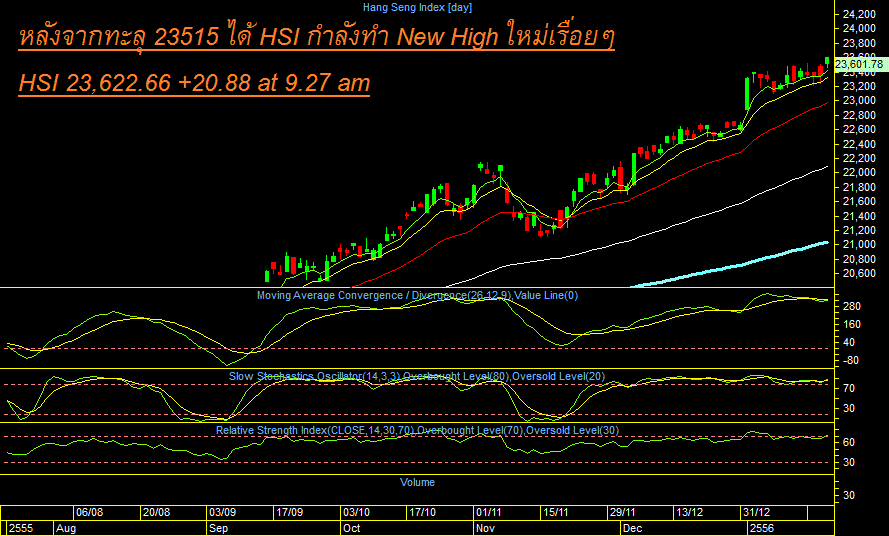Click the Stochastics scale value 70
The height and width of the screenshot is (536, 889).
849,389
